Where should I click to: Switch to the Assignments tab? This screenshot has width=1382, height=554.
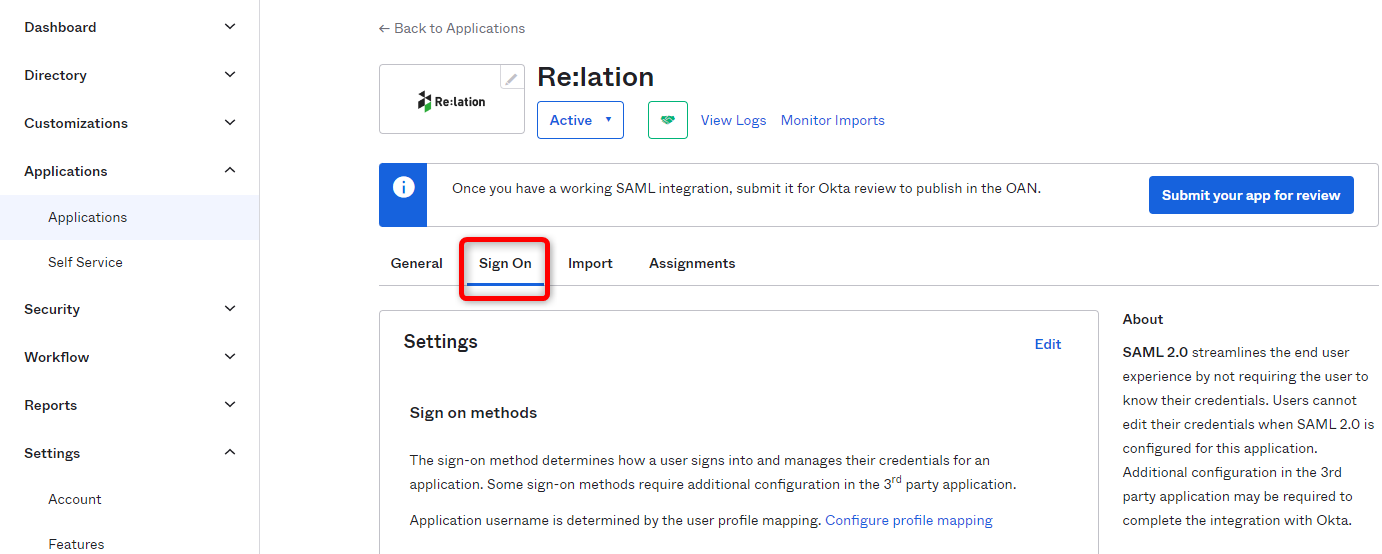(x=692, y=263)
